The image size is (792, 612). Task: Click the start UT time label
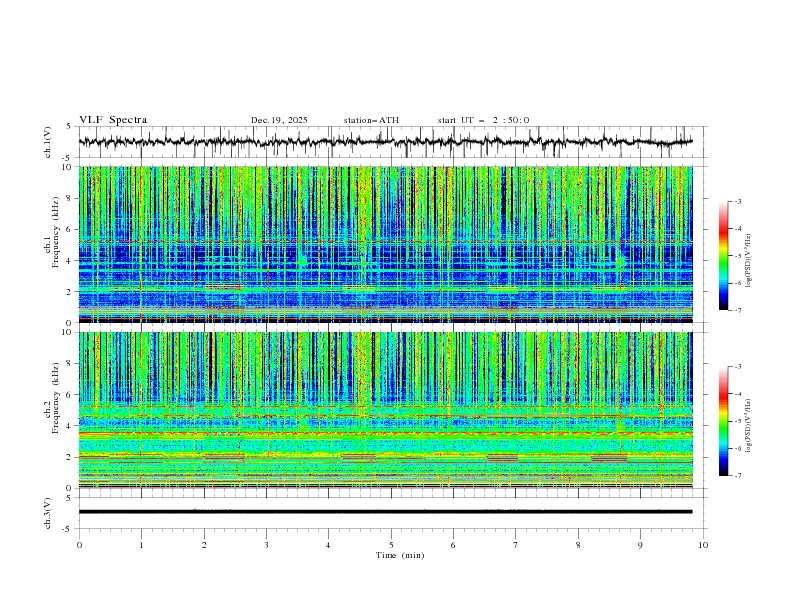pyautogui.click(x=483, y=120)
